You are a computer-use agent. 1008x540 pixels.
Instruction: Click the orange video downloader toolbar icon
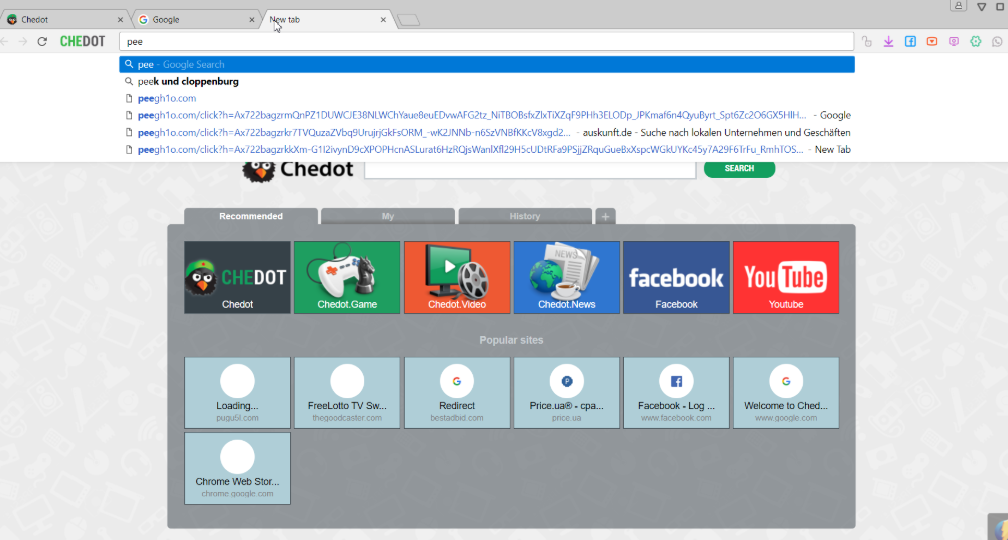point(932,42)
